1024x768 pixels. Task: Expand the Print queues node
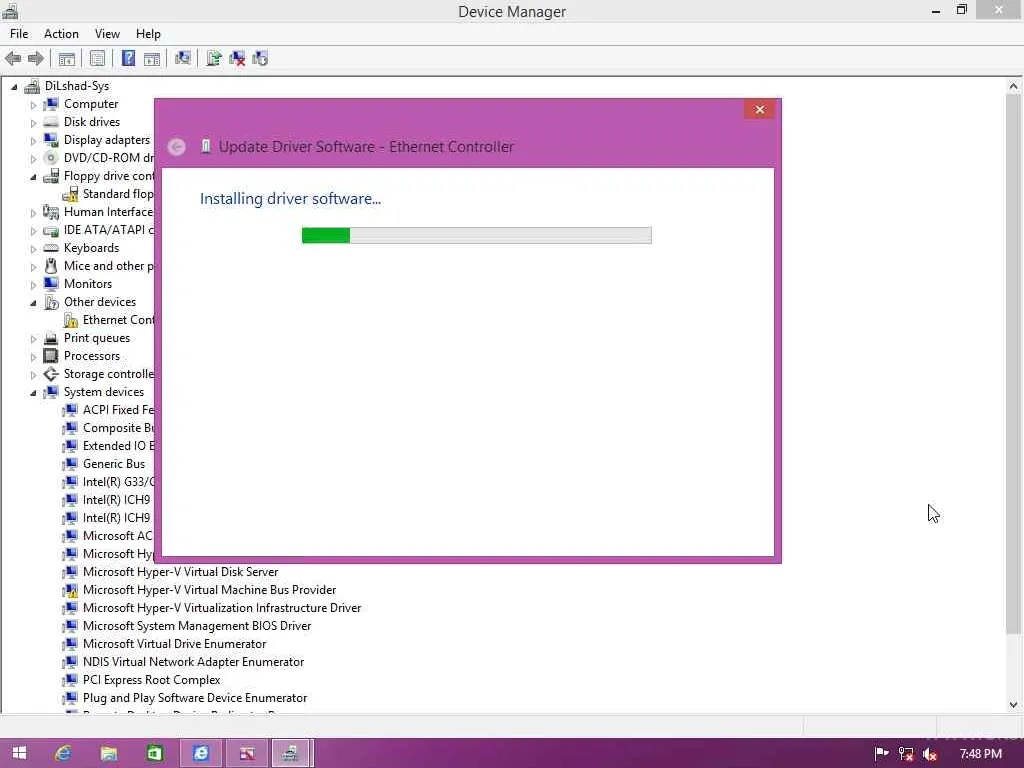click(33, 338)
